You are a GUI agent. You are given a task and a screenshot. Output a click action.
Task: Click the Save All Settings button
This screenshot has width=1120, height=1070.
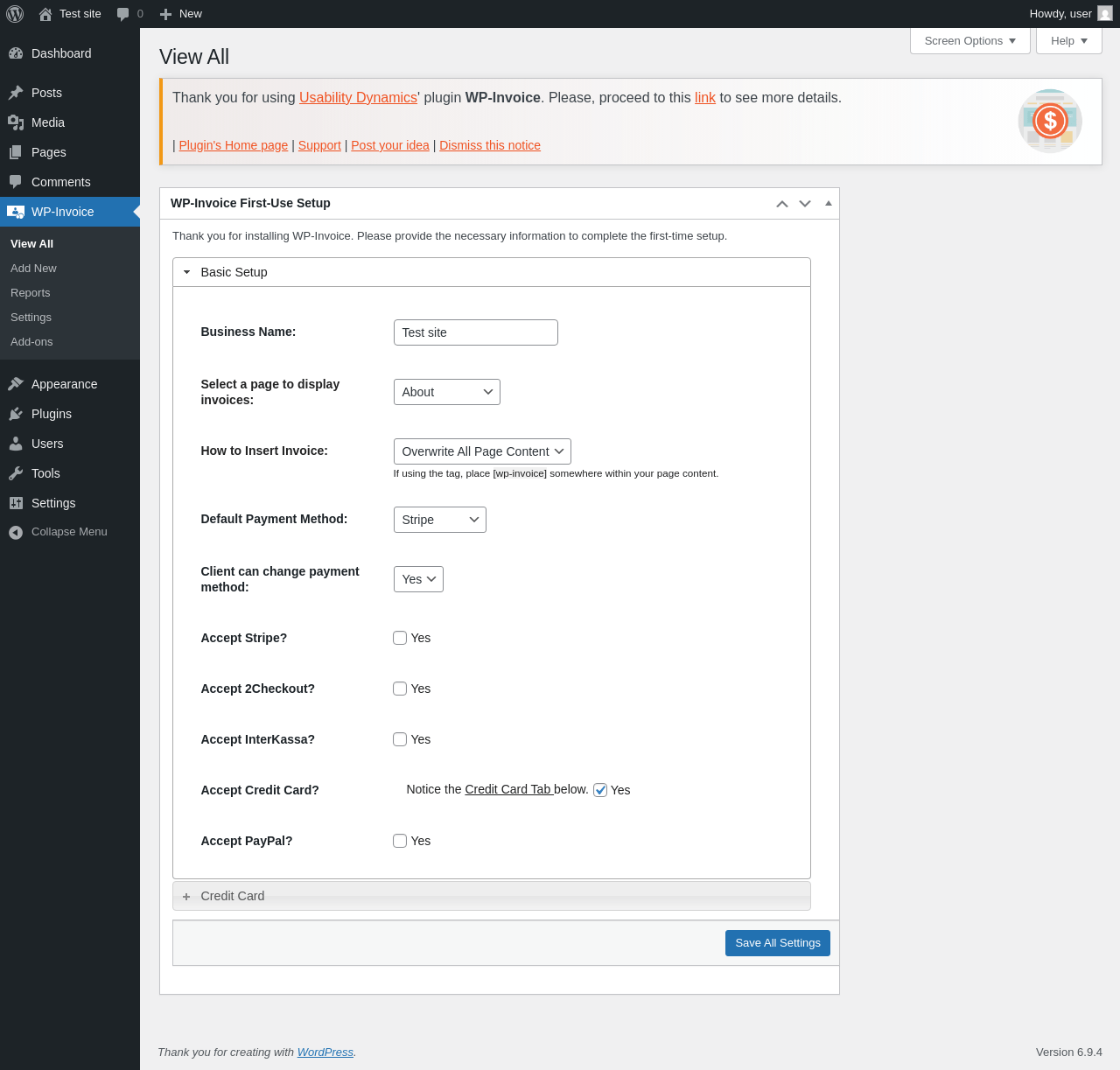[x=777, y=943]
